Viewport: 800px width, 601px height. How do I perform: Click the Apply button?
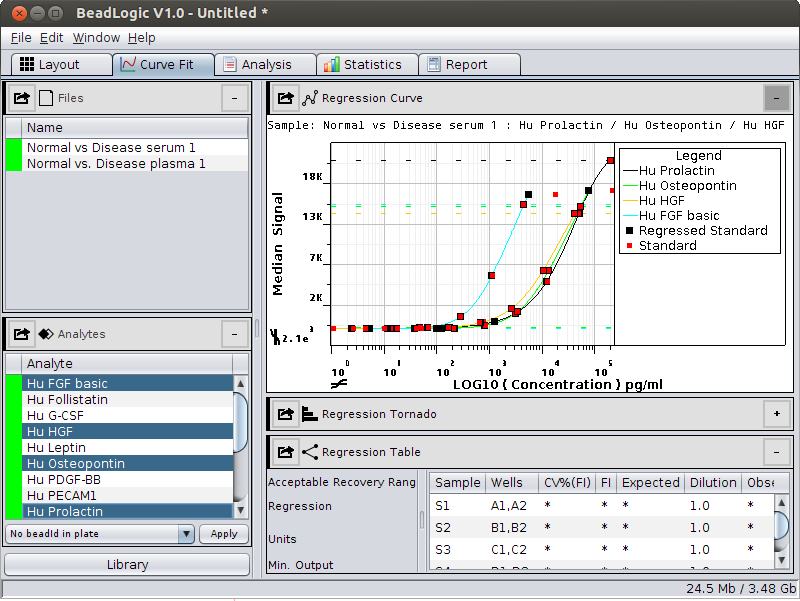coord(224,534)
